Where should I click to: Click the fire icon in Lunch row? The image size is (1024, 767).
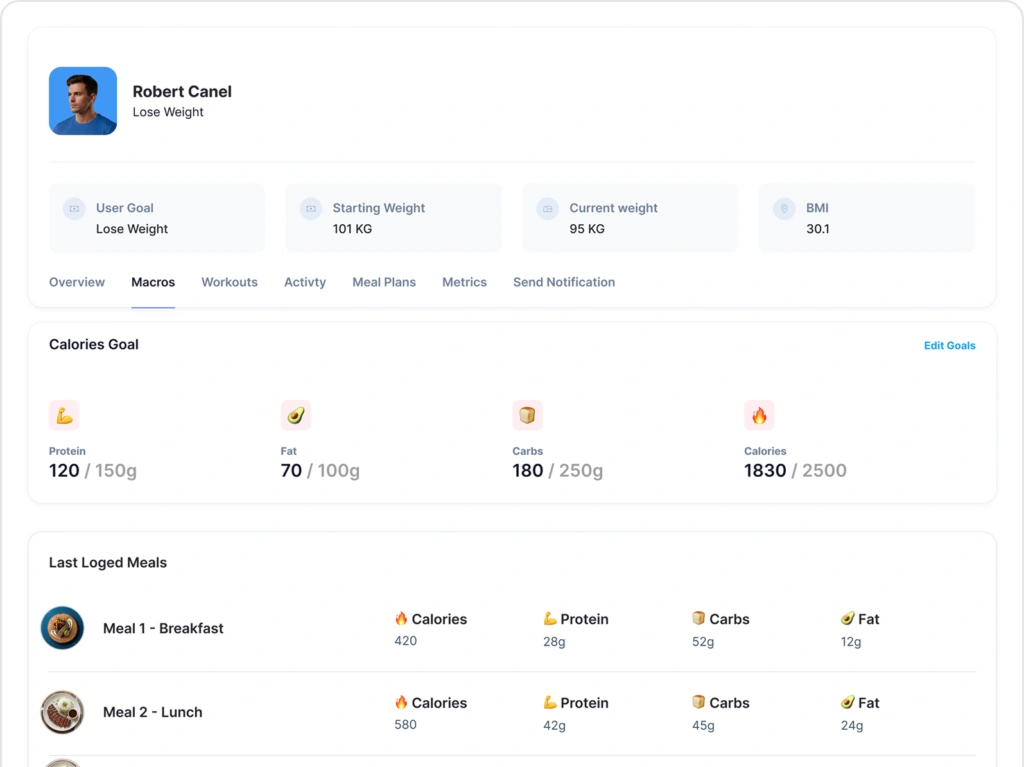[401, 702]
